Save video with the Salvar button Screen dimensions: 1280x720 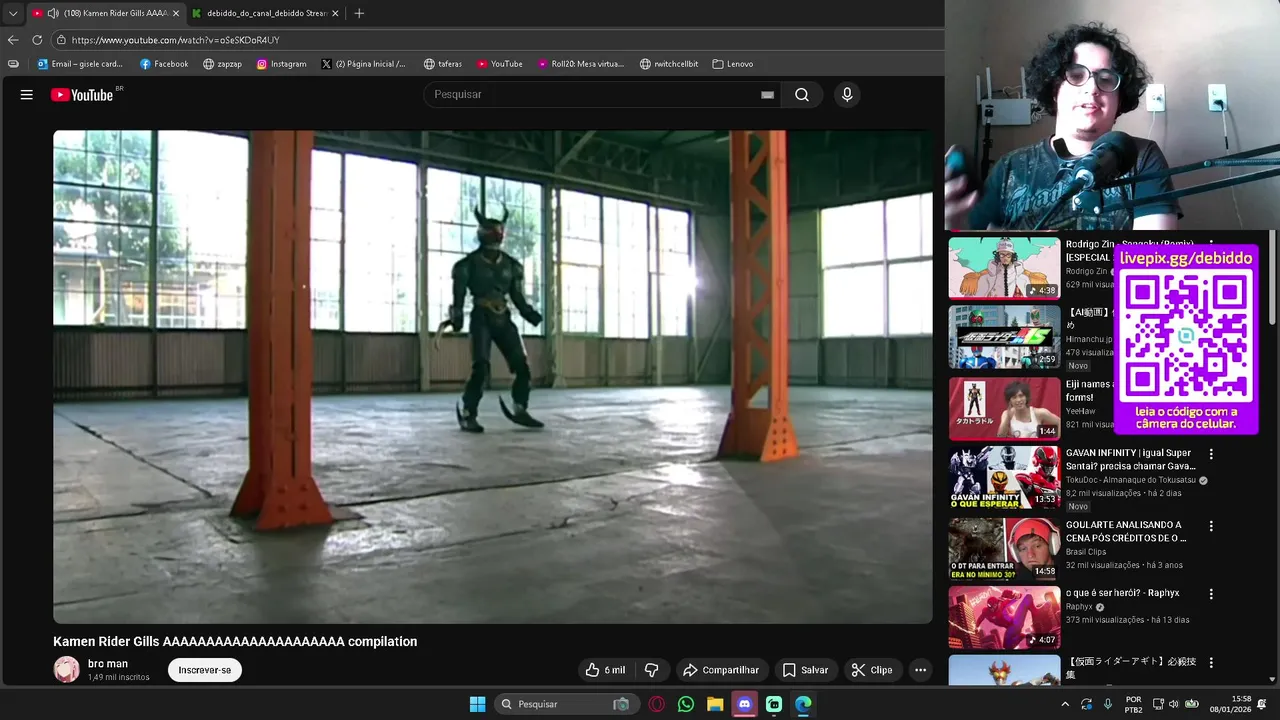coord(805,670)
